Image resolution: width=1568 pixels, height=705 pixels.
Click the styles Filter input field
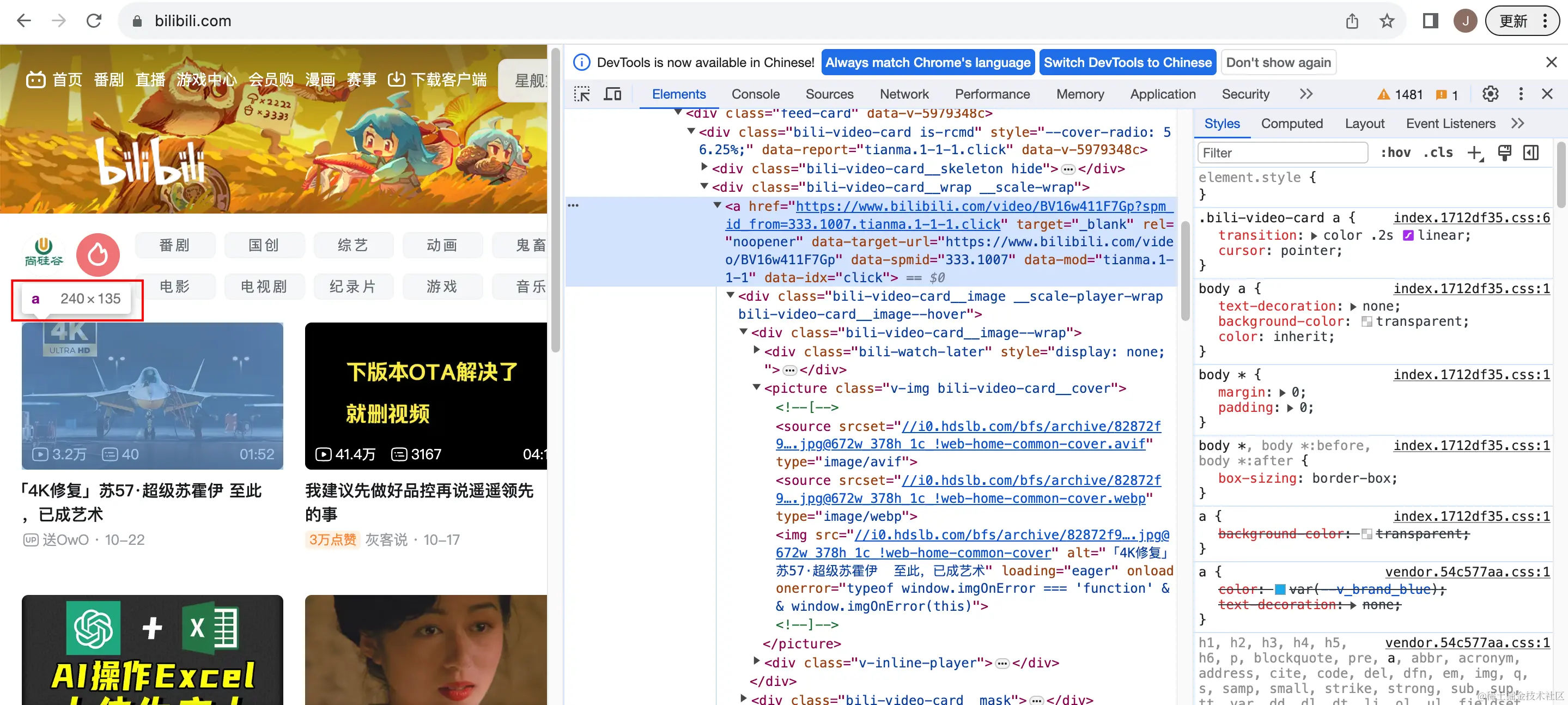[x=1282, y=153]
